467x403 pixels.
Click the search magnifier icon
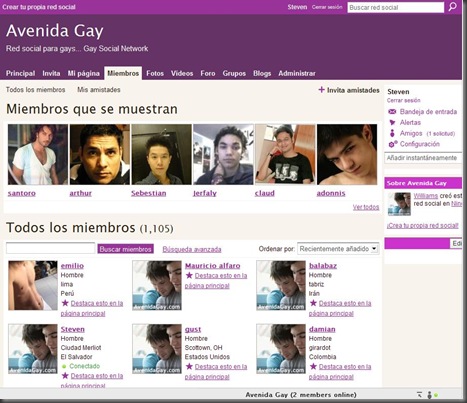pyautogui.click(x=452, y=7)
